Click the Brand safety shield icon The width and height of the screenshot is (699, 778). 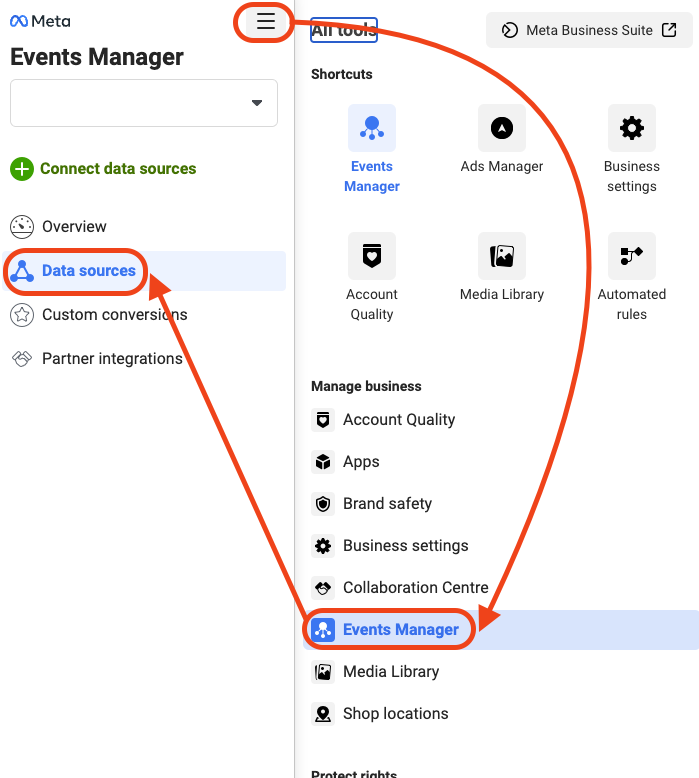pos(323,504)
